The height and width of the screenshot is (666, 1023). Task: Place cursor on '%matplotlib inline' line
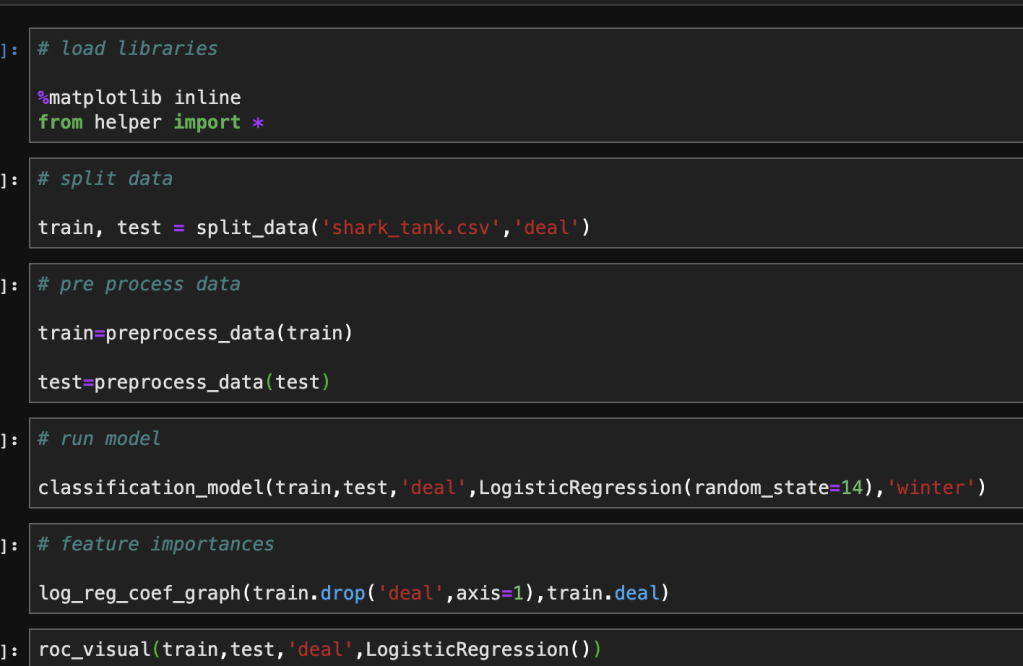[139, 97]
